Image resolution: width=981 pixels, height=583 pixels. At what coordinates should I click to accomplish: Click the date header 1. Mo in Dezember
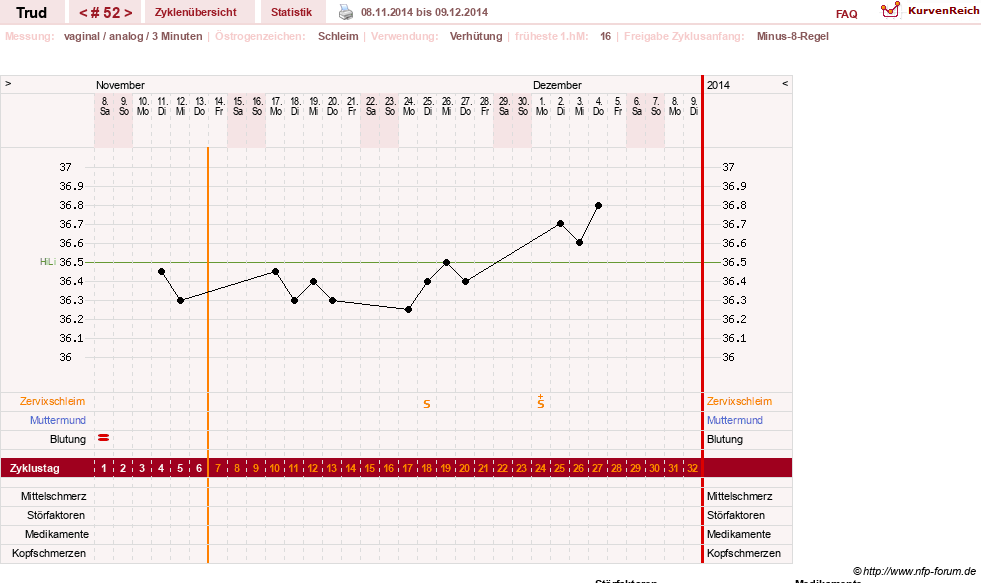point(542,106)
